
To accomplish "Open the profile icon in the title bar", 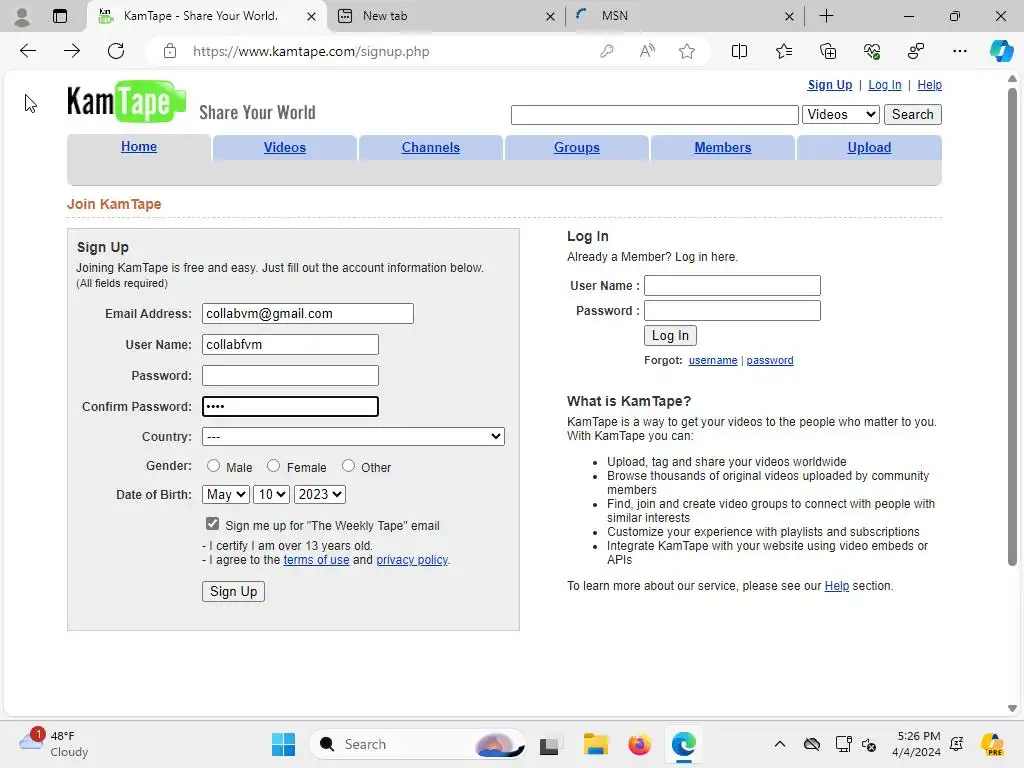I will 22,16.
